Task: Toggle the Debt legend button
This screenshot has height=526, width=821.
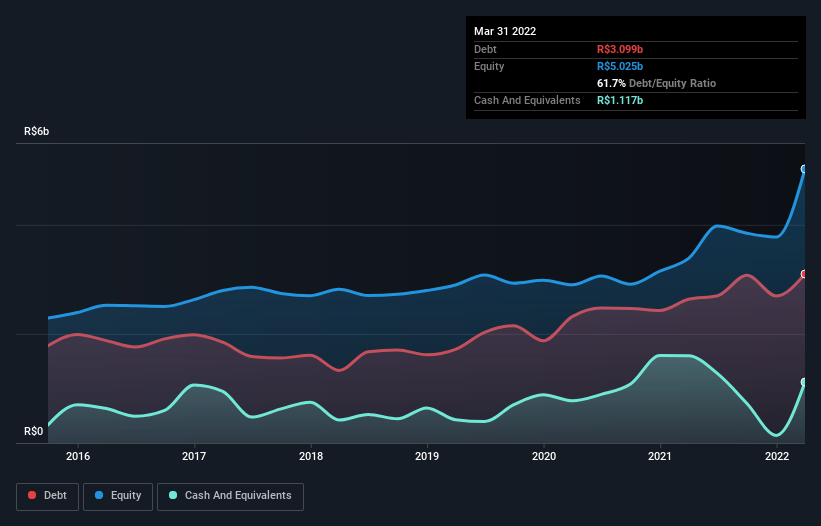Action: pyautogui.click(x=48, y=496)
